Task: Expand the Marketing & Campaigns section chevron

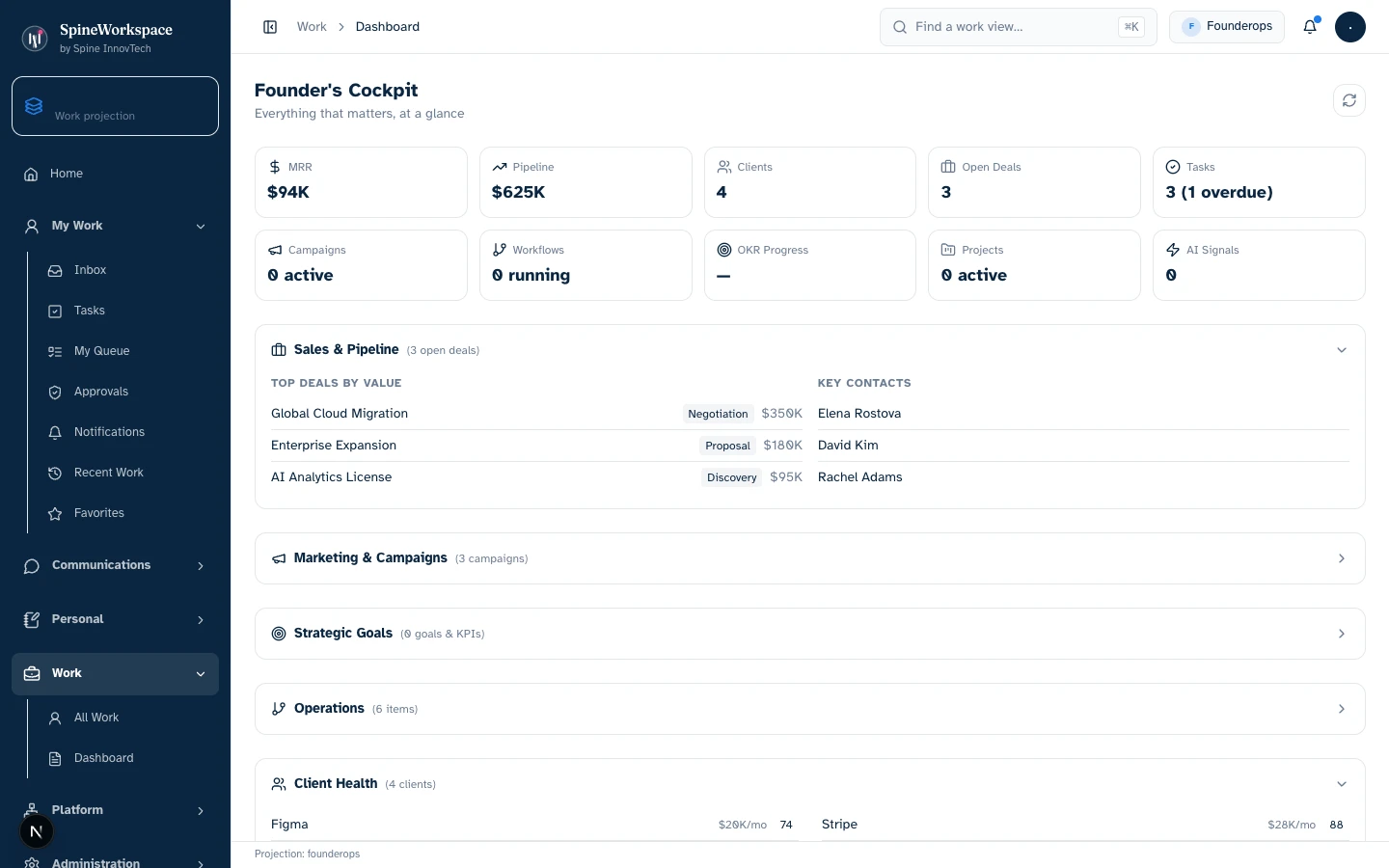Action: [x=1342, y=558]
